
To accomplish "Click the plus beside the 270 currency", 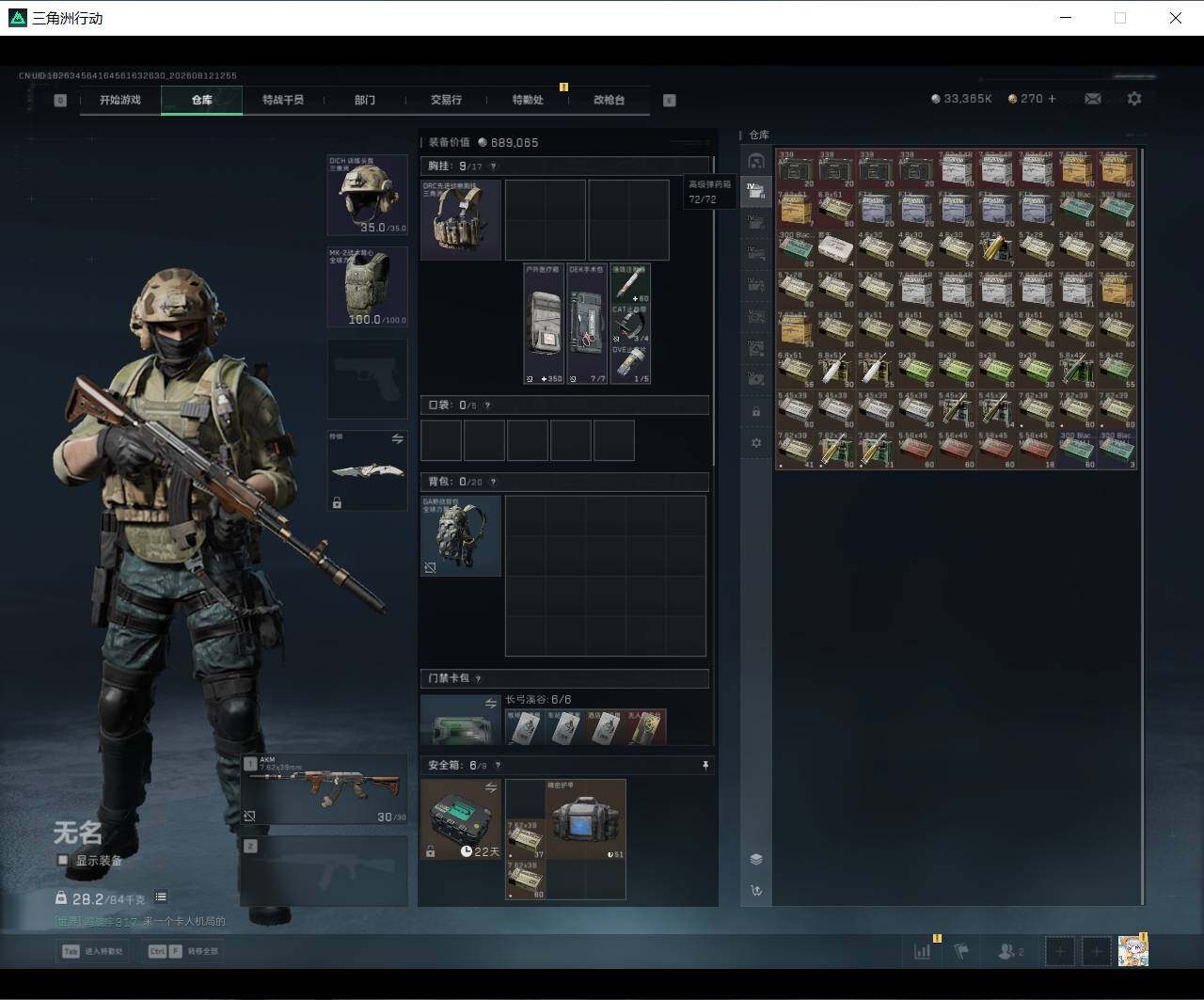I will 1052,99.
